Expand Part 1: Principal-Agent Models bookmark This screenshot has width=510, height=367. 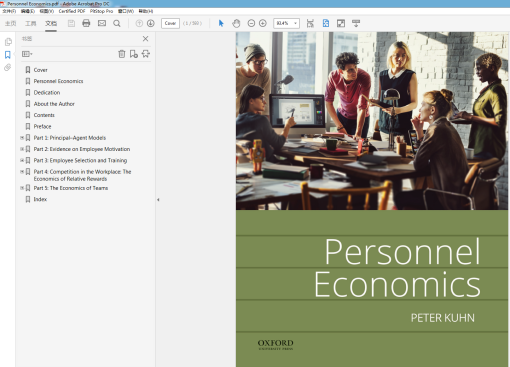(22, 138)
